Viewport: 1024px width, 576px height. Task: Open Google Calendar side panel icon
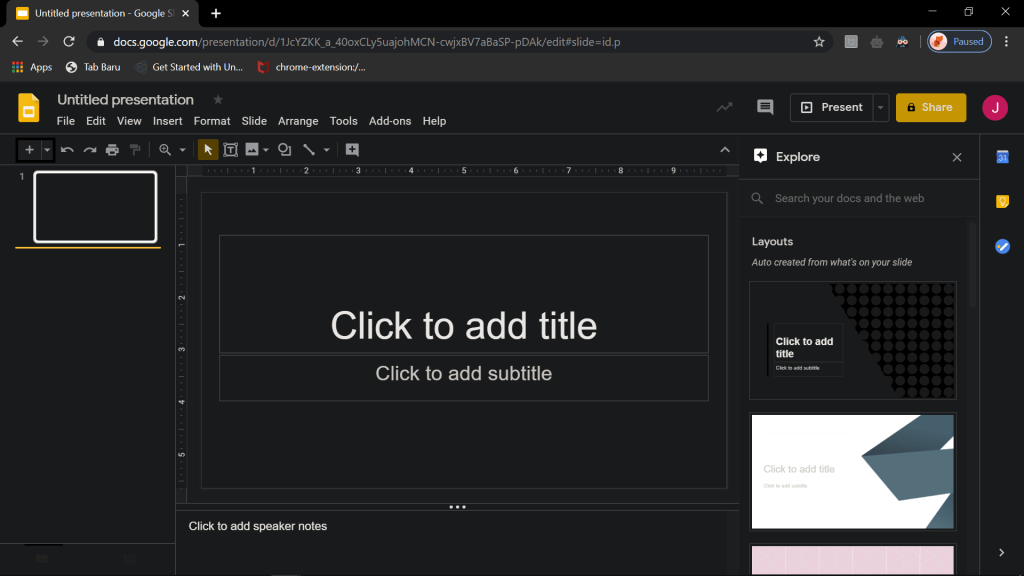1002,157
